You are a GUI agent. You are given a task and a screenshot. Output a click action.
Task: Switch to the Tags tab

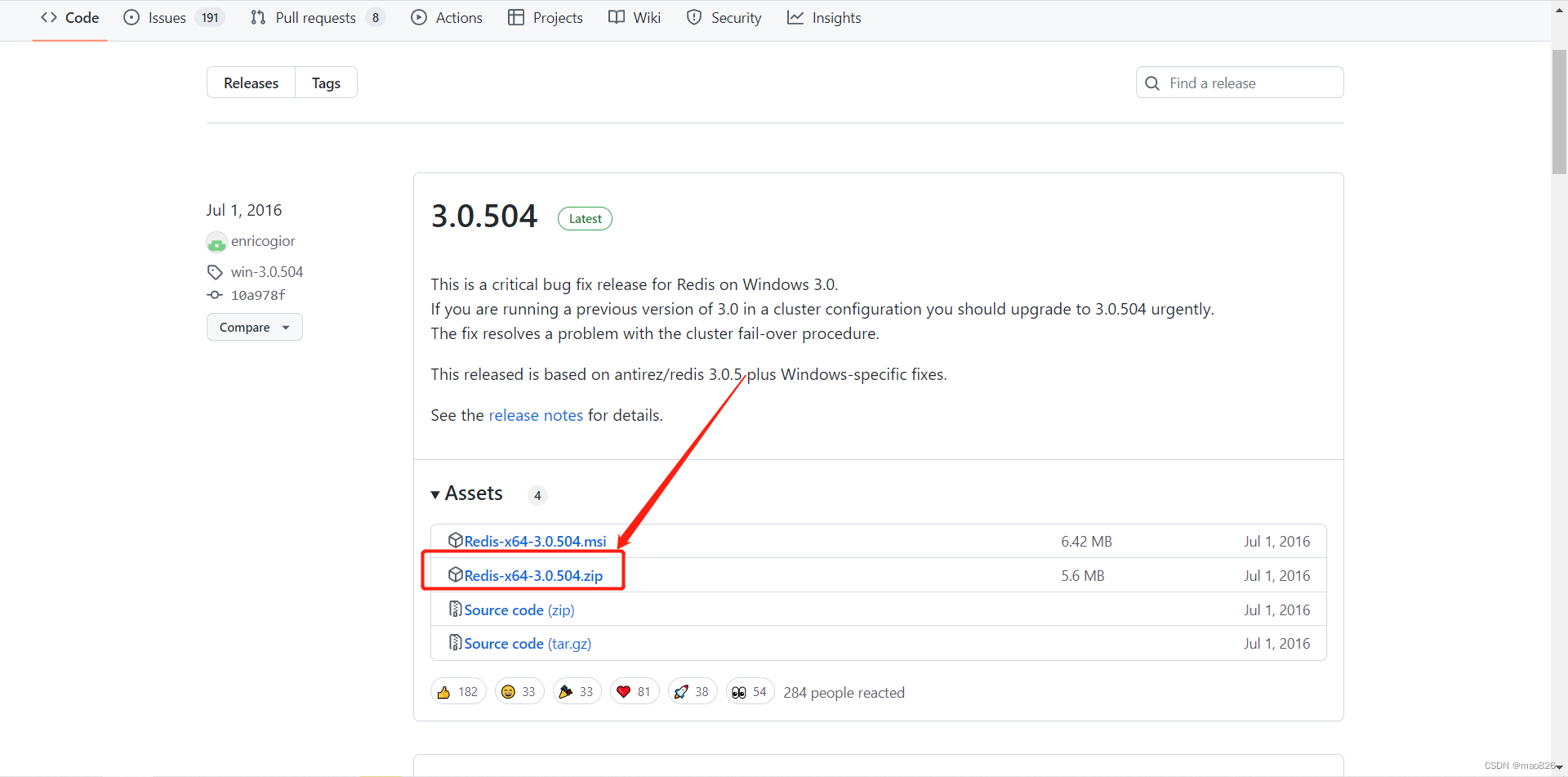click(325, 82)
